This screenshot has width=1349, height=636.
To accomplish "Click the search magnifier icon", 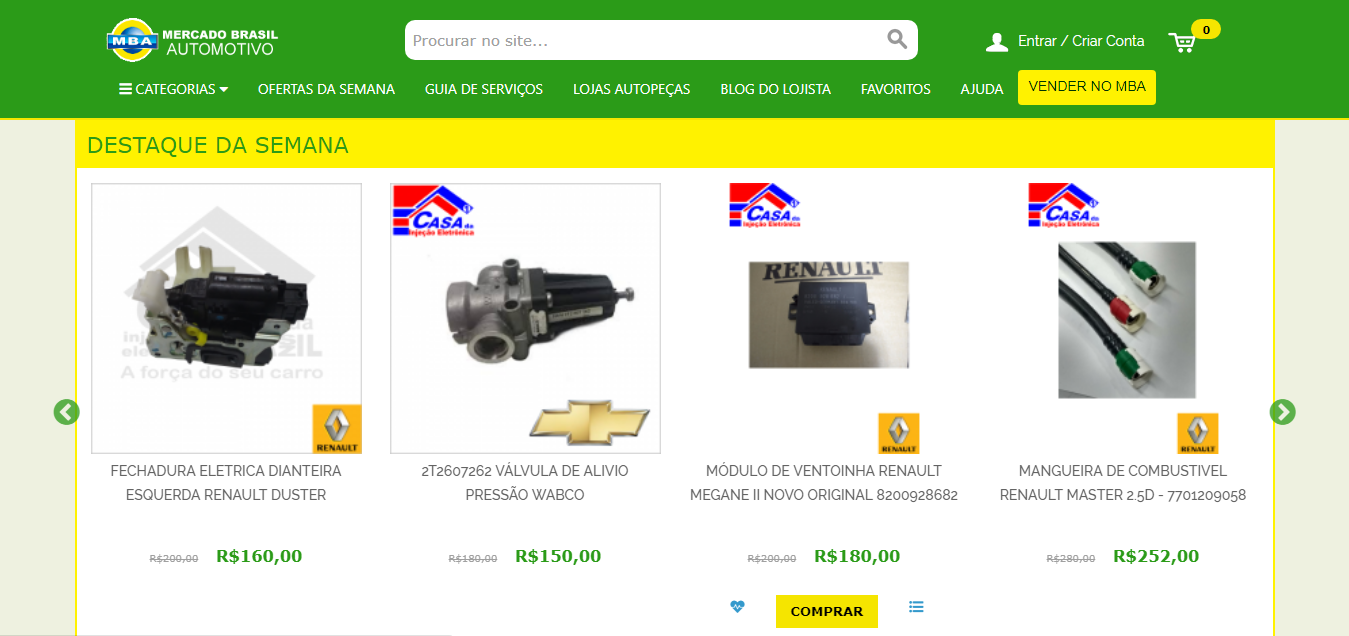I will point(897,40).
